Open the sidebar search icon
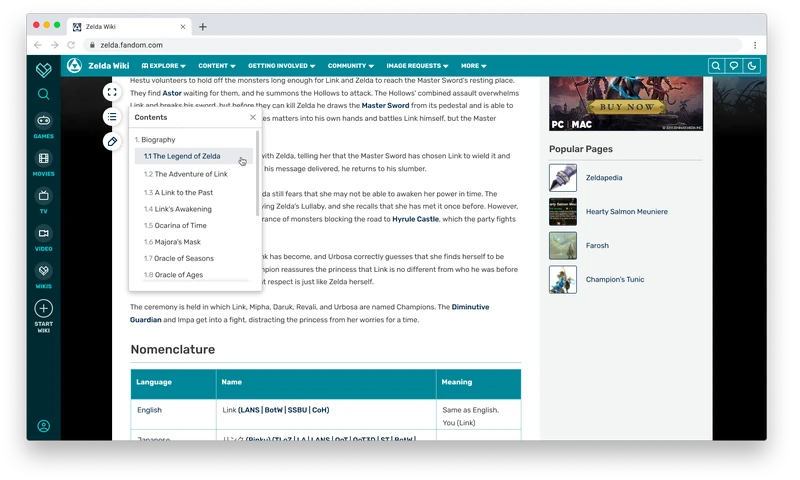This screenshot has width=800, height=480. coord(43,94)
